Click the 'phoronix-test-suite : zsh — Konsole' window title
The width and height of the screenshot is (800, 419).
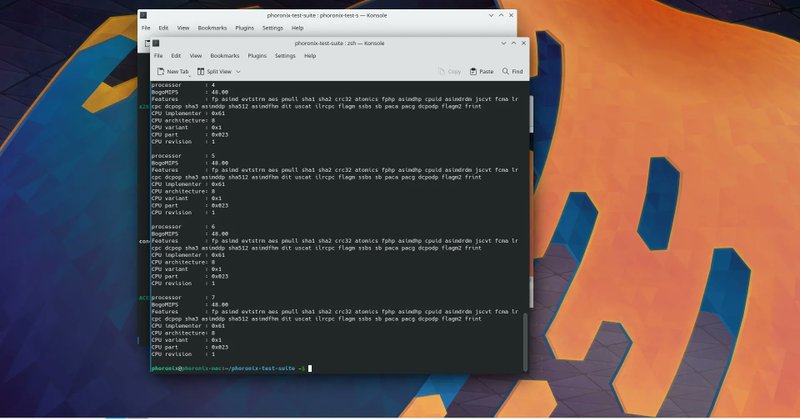click(x=339, y=43)
